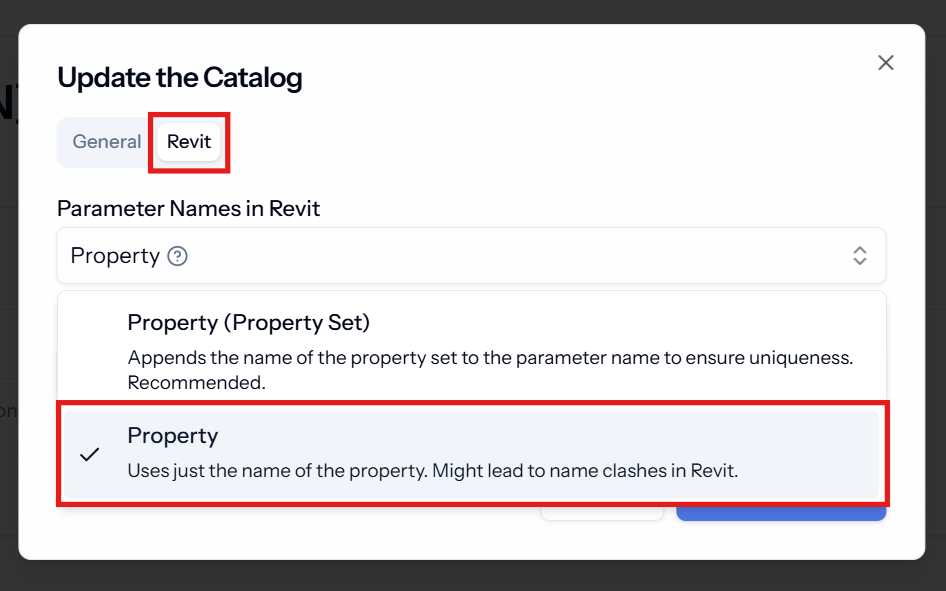Click the partially hidden blue submit button

click(781, 514)
